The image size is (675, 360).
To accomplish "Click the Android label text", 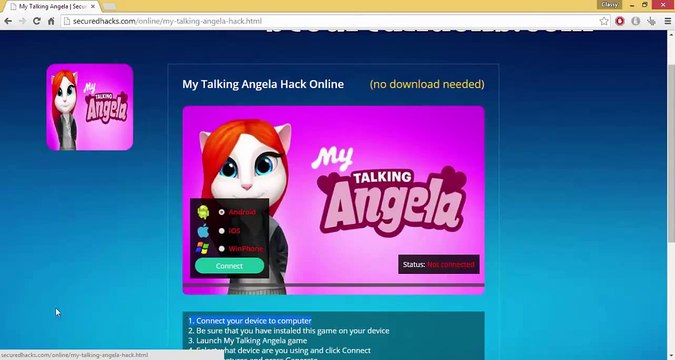I will pyautogui.click(x=242, y=212).
